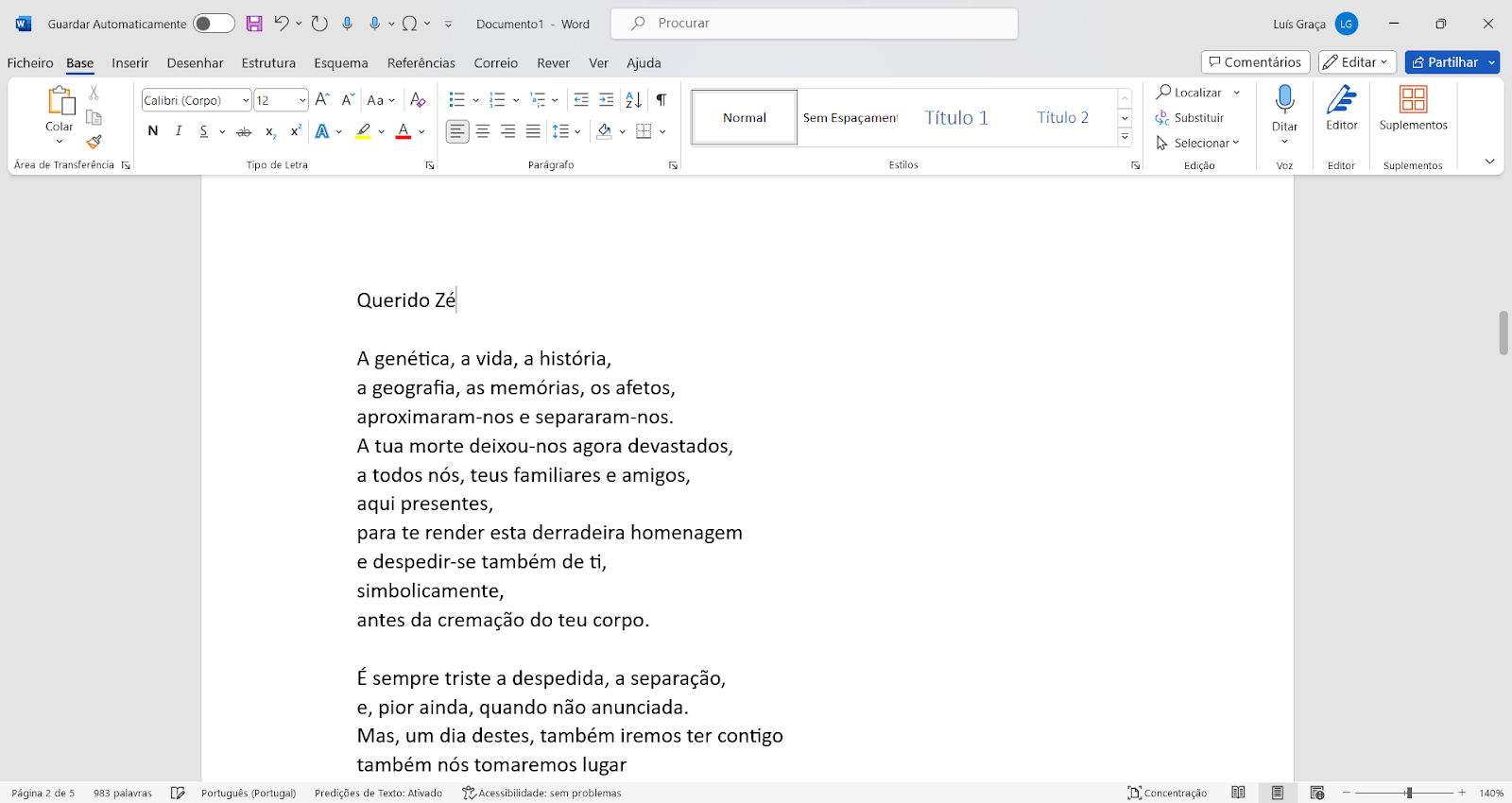Start dictation with the Ditar microphone
Image resolution: width=1512 pixels, height=803 pixels.
click(x=1284, y=99)
